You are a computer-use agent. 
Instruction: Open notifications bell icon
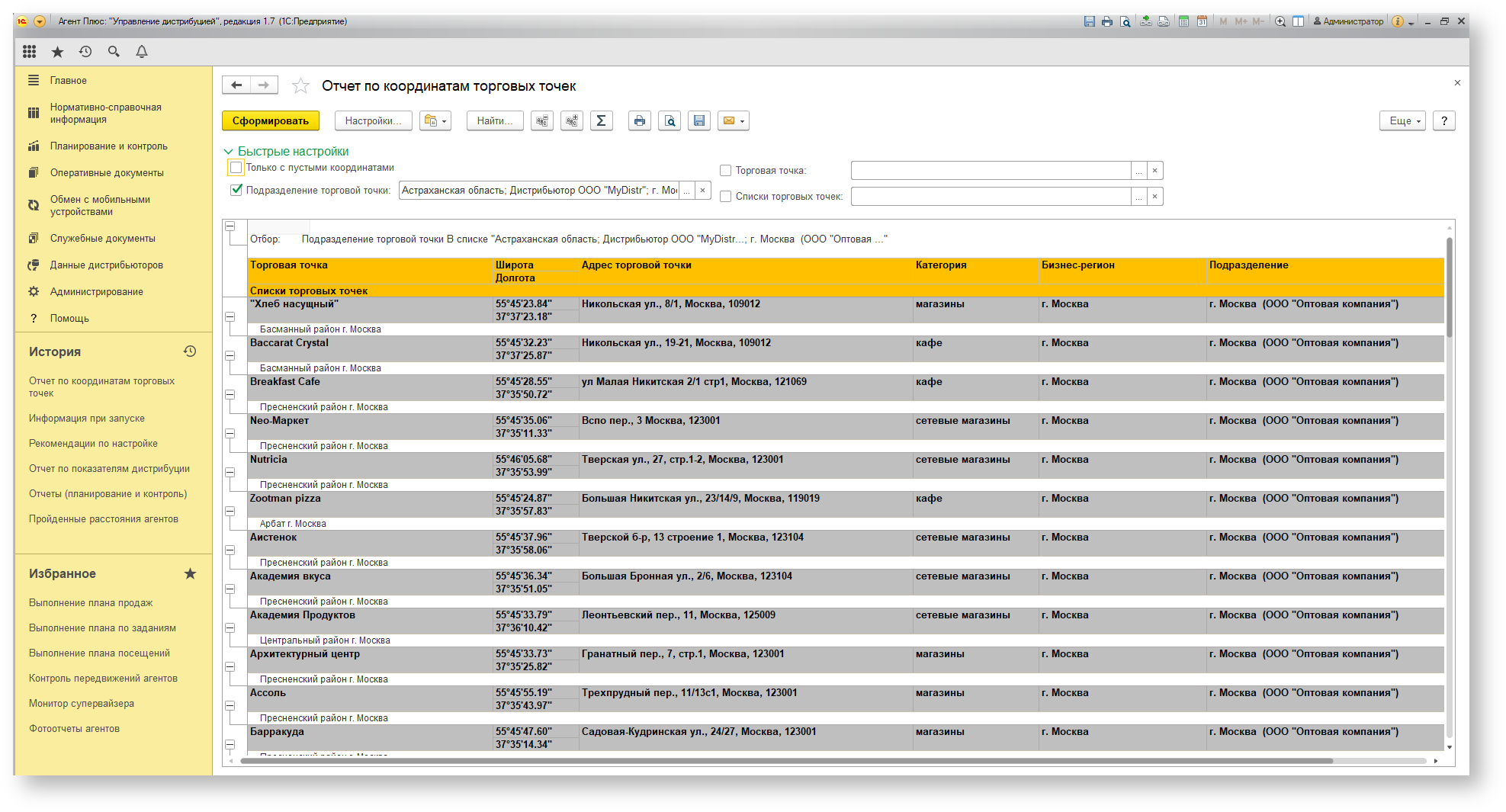142,52
